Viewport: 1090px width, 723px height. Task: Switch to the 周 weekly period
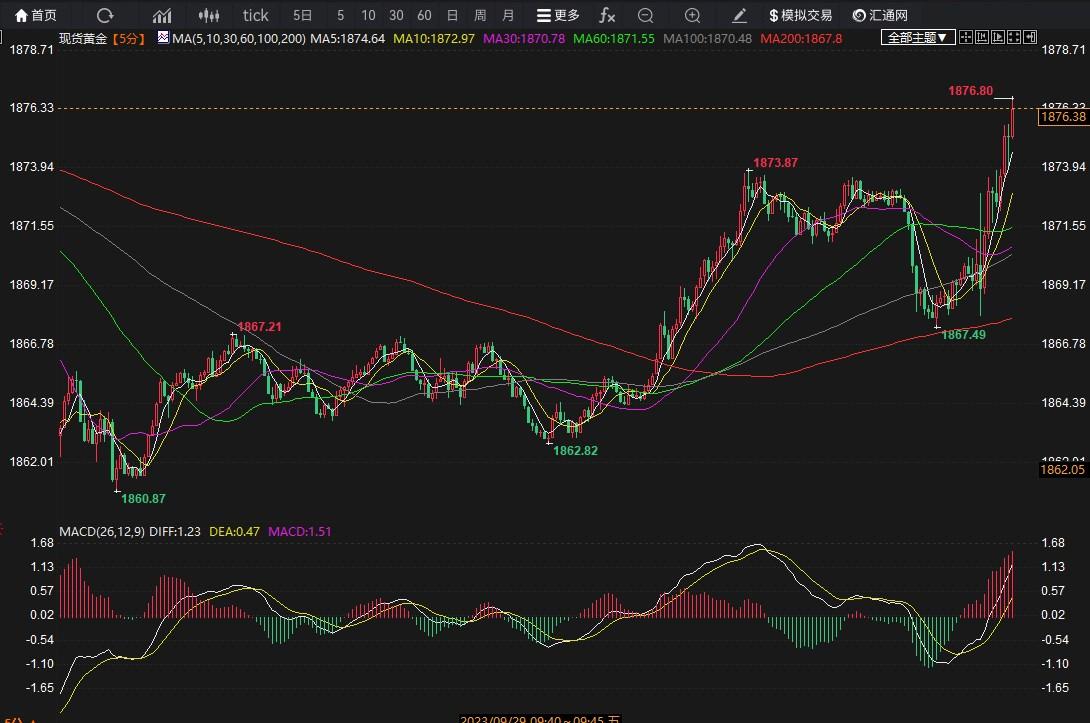pyautogui.click(x=480, y=15)
